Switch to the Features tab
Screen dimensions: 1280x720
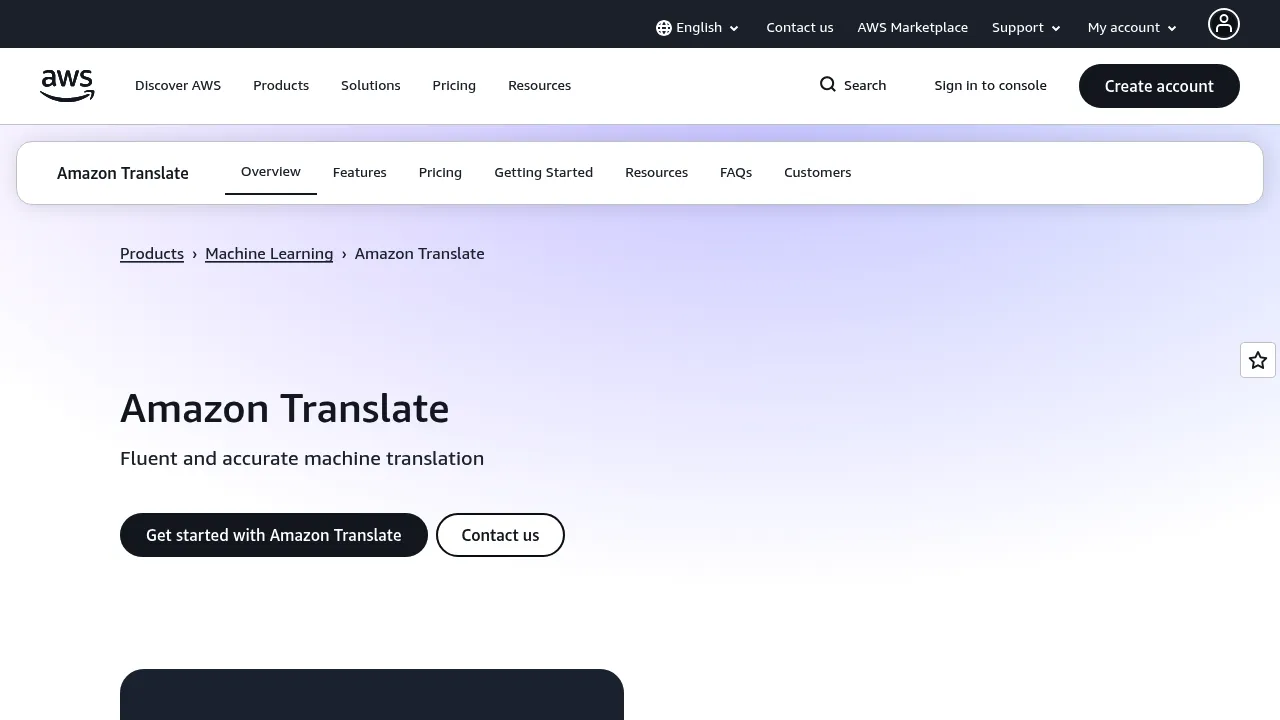(x=360, y=173)
